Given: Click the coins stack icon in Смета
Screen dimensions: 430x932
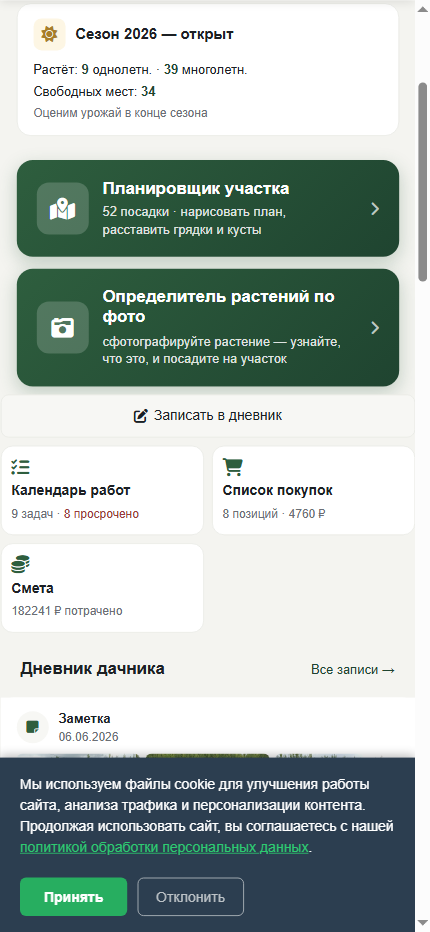Looking at the screenshot, I should coord(20,564).
